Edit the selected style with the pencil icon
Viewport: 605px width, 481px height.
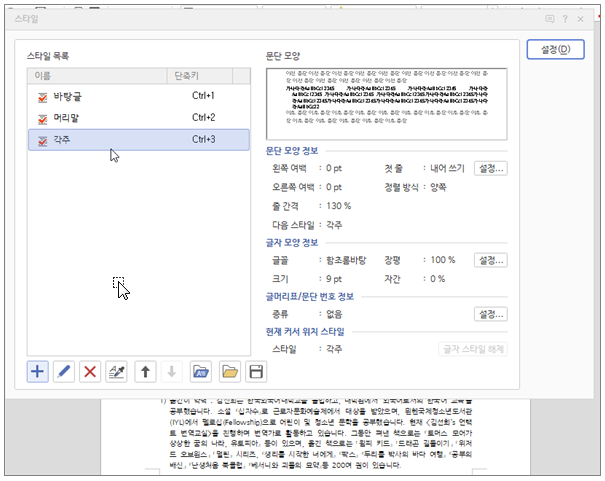(64, 372)
